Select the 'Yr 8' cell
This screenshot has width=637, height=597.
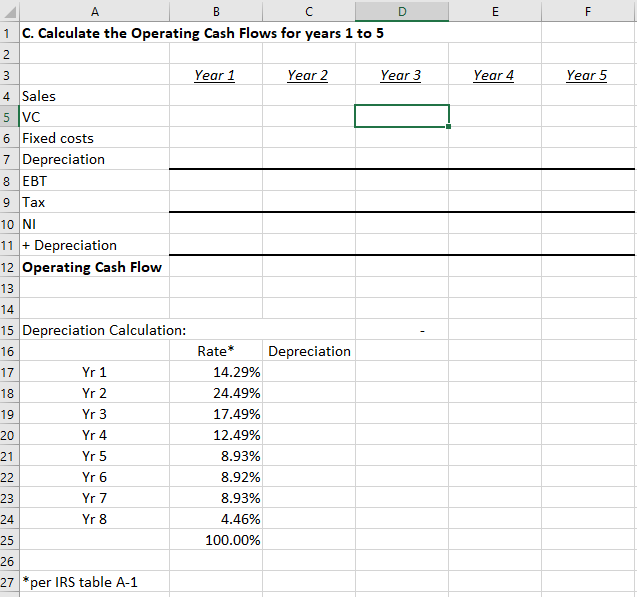click(94, 519)
